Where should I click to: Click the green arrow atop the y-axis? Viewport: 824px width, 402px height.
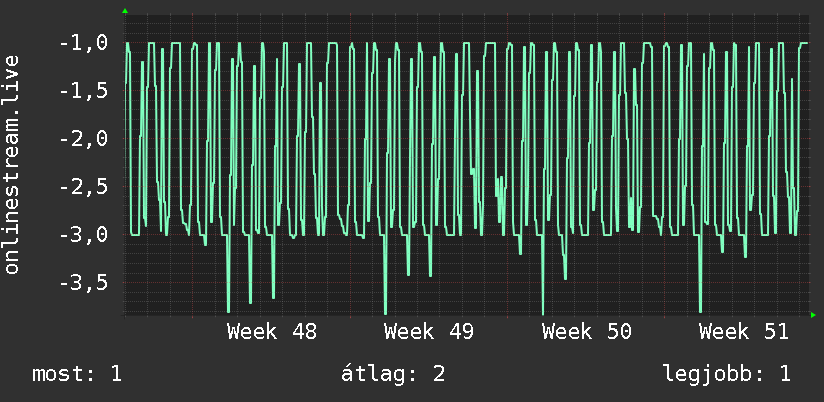(x=125, y=11)
